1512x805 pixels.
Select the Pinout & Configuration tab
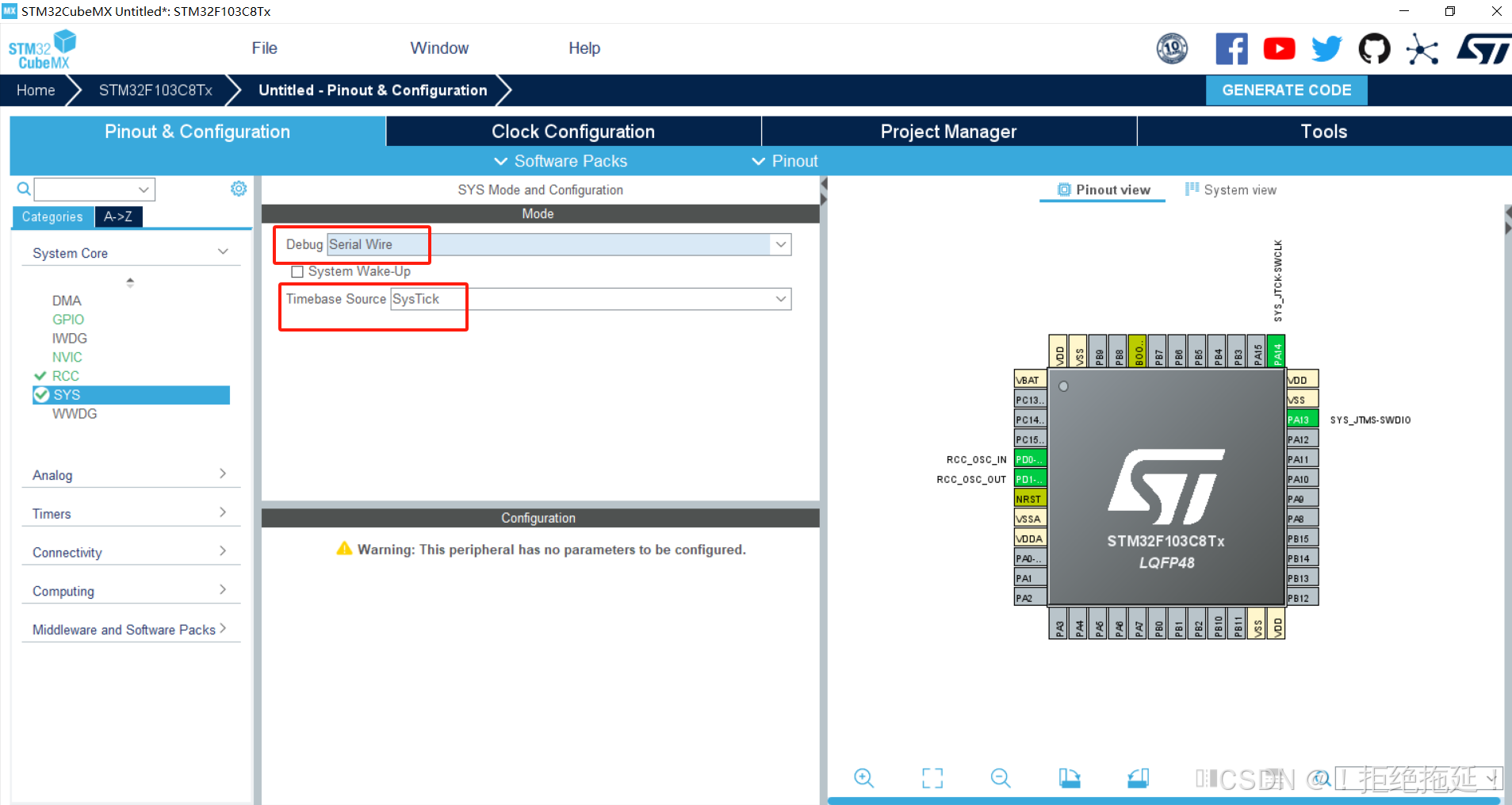pyautogui.click(x=197, y=132)
